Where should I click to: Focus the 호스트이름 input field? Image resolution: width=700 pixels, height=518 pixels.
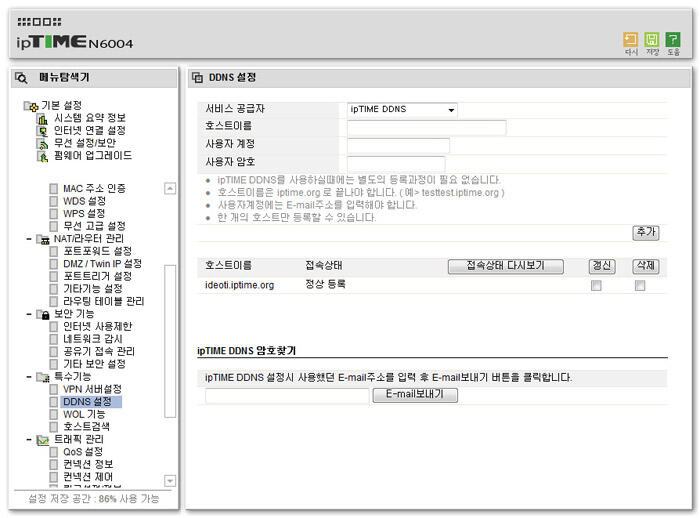click(x=426, y=128)
